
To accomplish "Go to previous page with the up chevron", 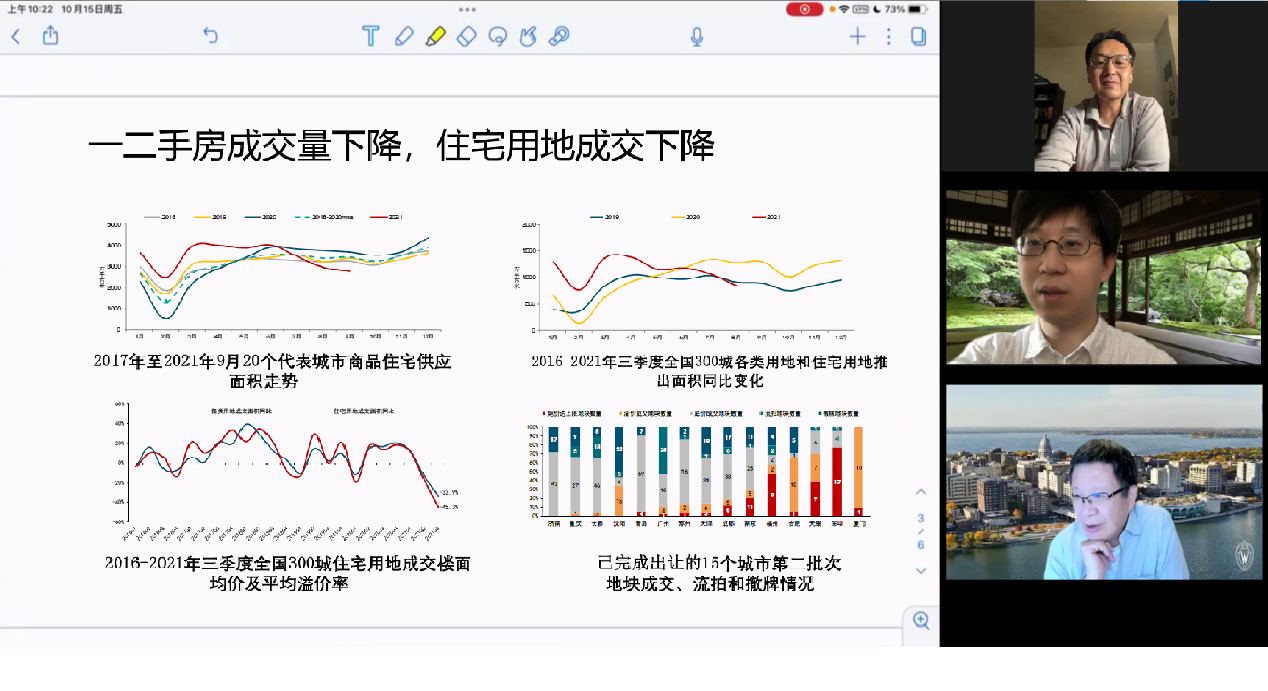I will 919,492.
